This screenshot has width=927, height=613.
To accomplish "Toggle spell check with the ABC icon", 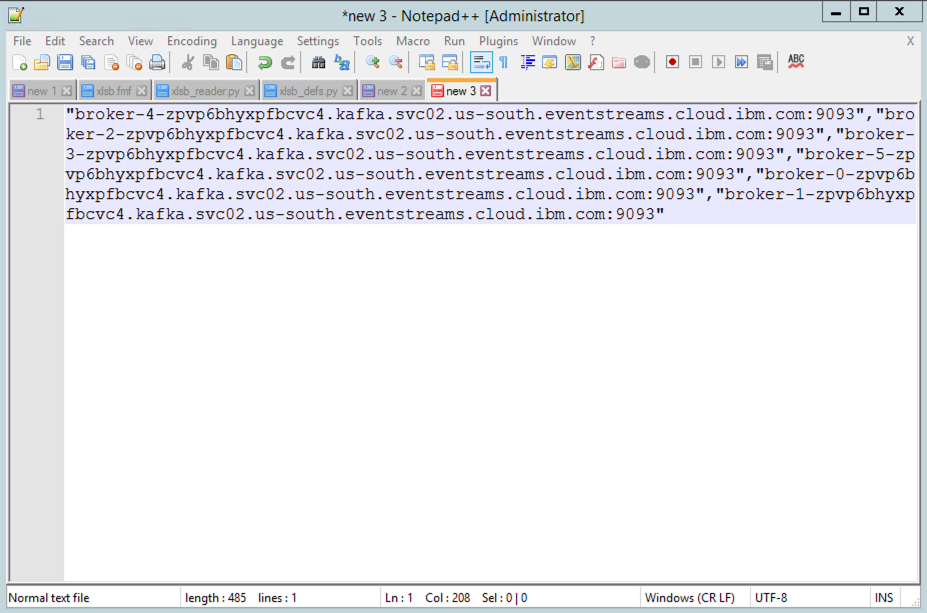I will [796, 61].
